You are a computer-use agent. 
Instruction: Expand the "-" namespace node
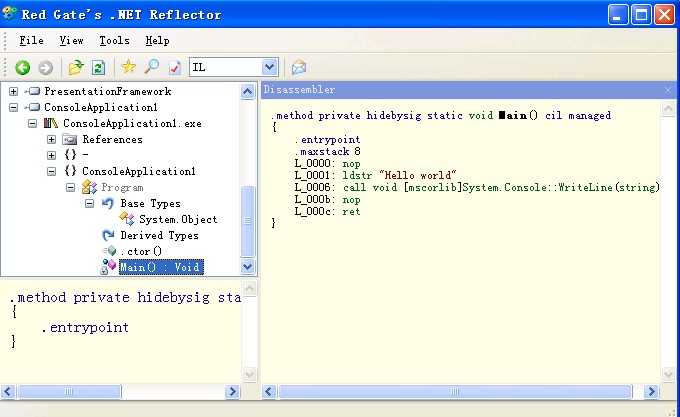click(x=51, y=155)
